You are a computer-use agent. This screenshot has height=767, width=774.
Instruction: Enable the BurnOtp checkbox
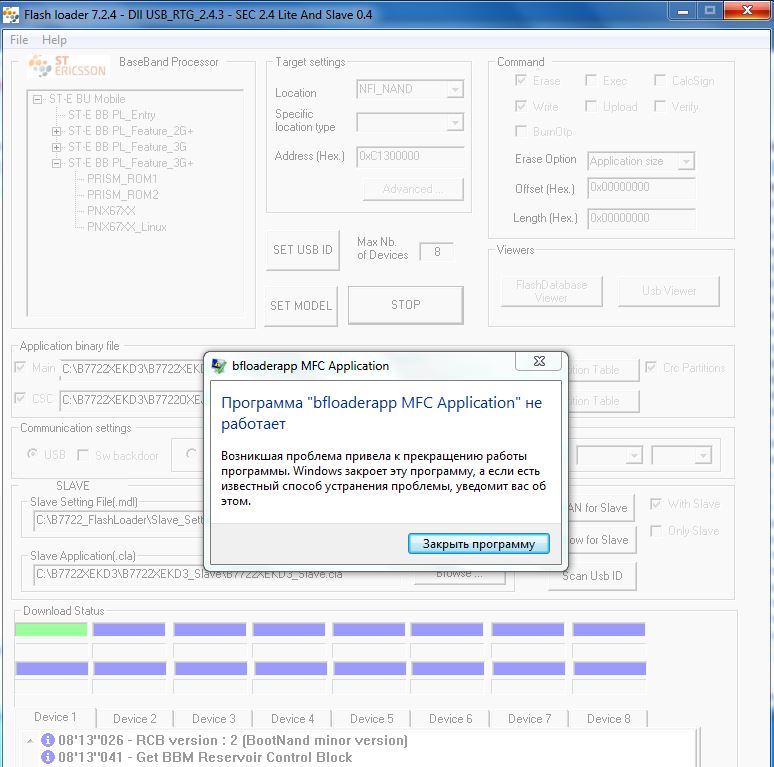[520, 131]
